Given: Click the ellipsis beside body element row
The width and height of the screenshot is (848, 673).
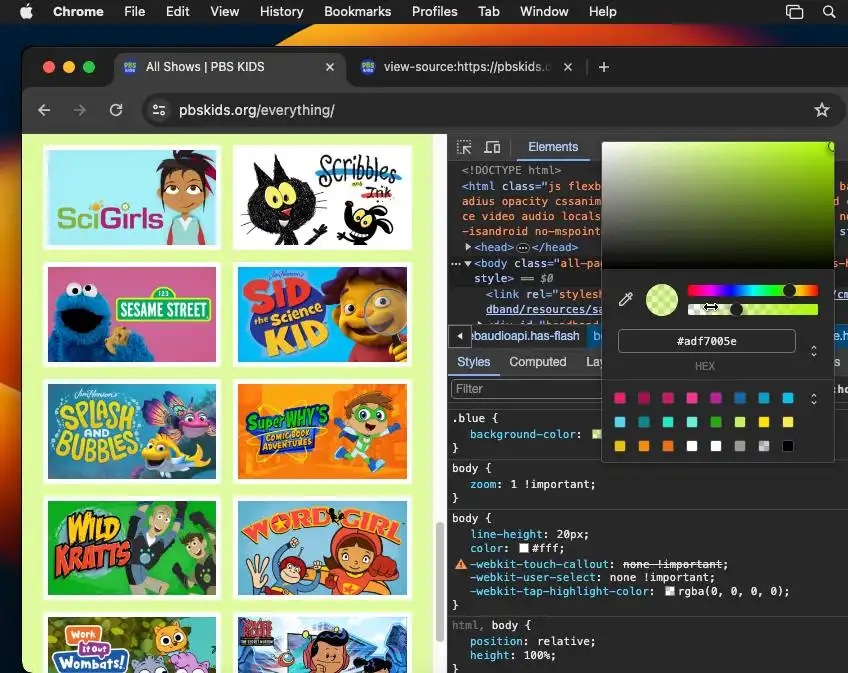Looking at the screenshot, I should click(x=455, y=264).
